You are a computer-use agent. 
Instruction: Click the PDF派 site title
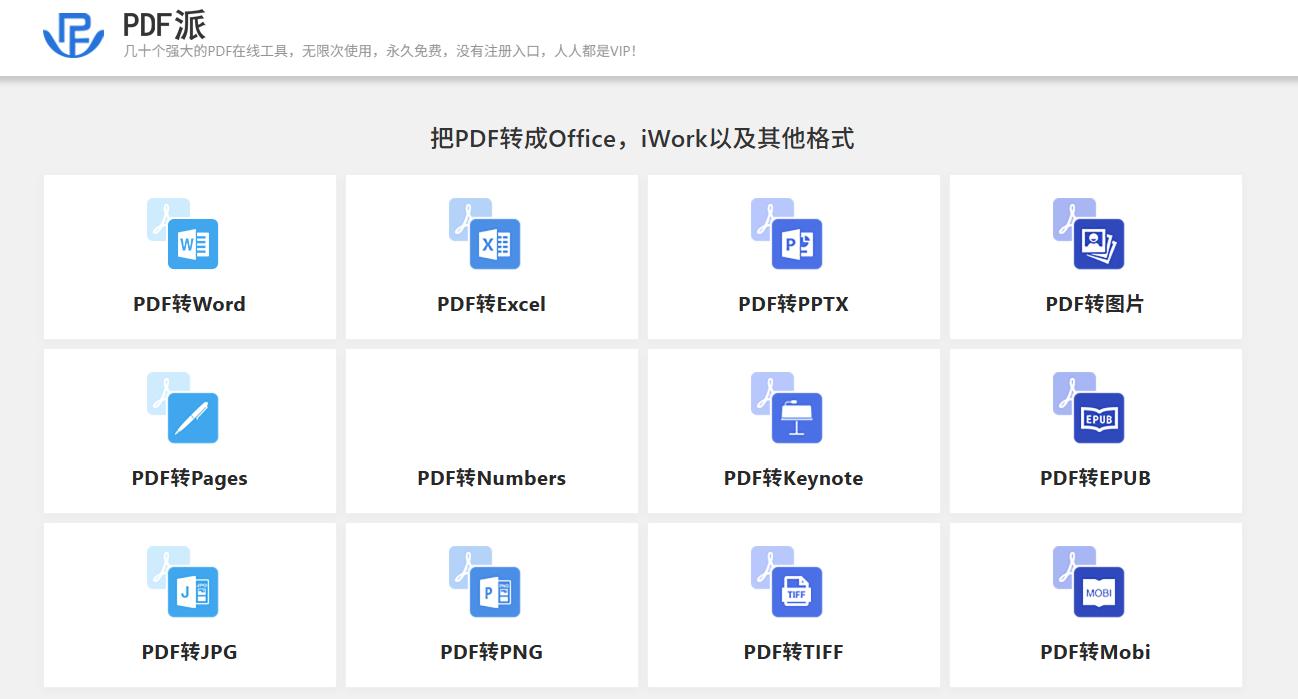pyautogui.click(x=164, y=25)
